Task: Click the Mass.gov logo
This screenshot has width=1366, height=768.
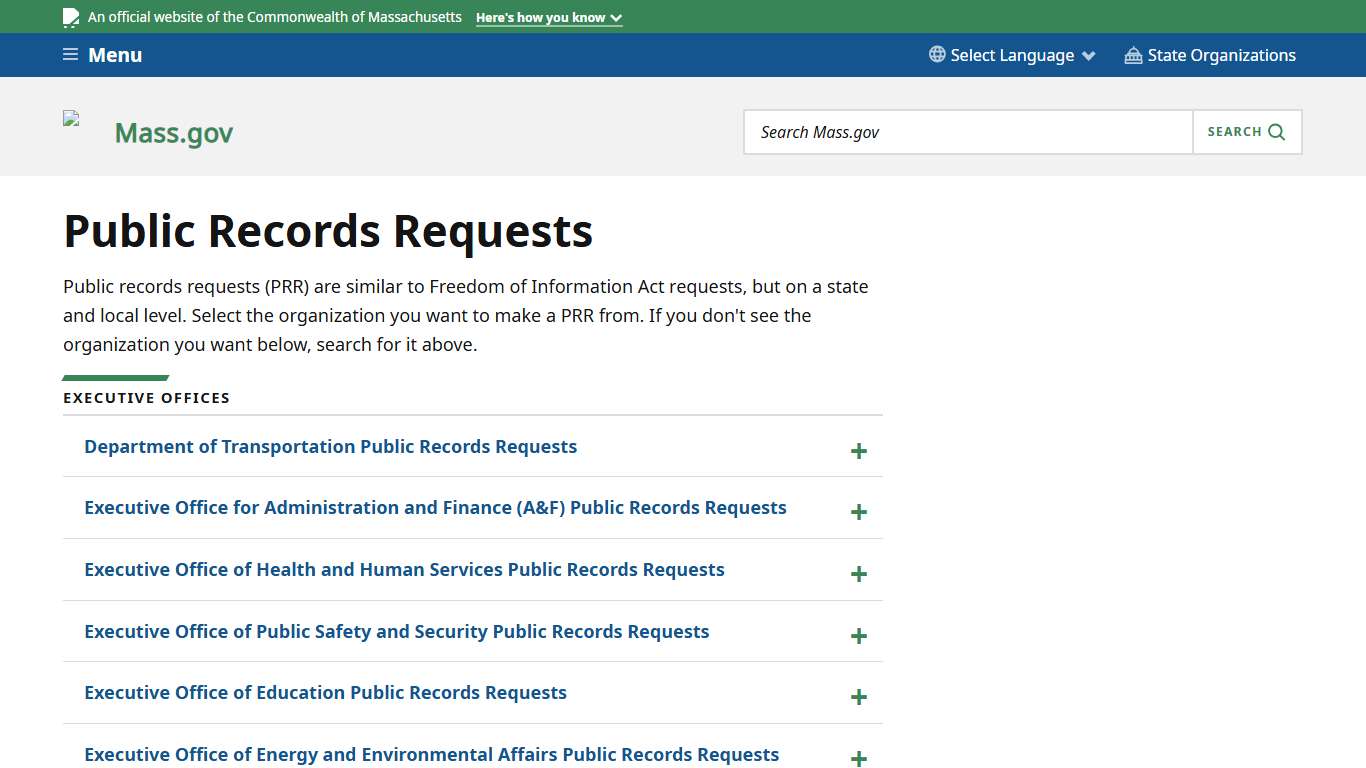Action: 173,131
